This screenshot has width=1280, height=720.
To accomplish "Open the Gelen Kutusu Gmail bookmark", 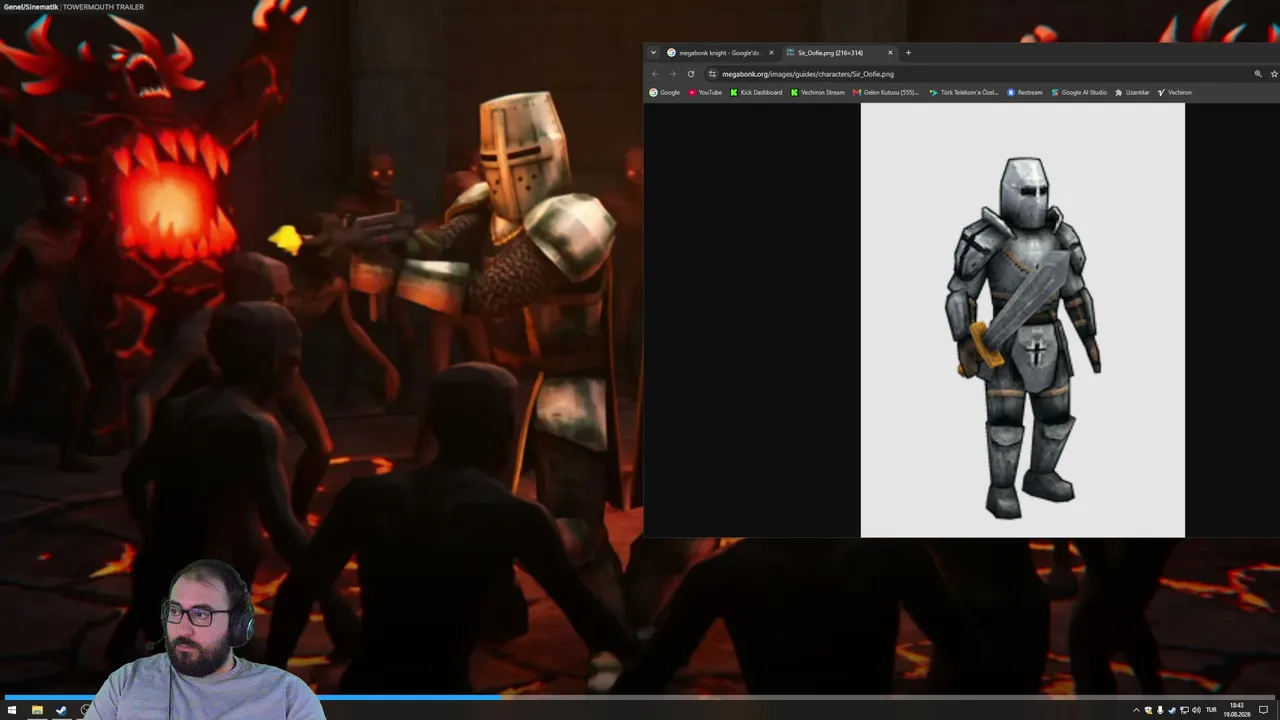I will pyautogui.click(x=886, y=92).
